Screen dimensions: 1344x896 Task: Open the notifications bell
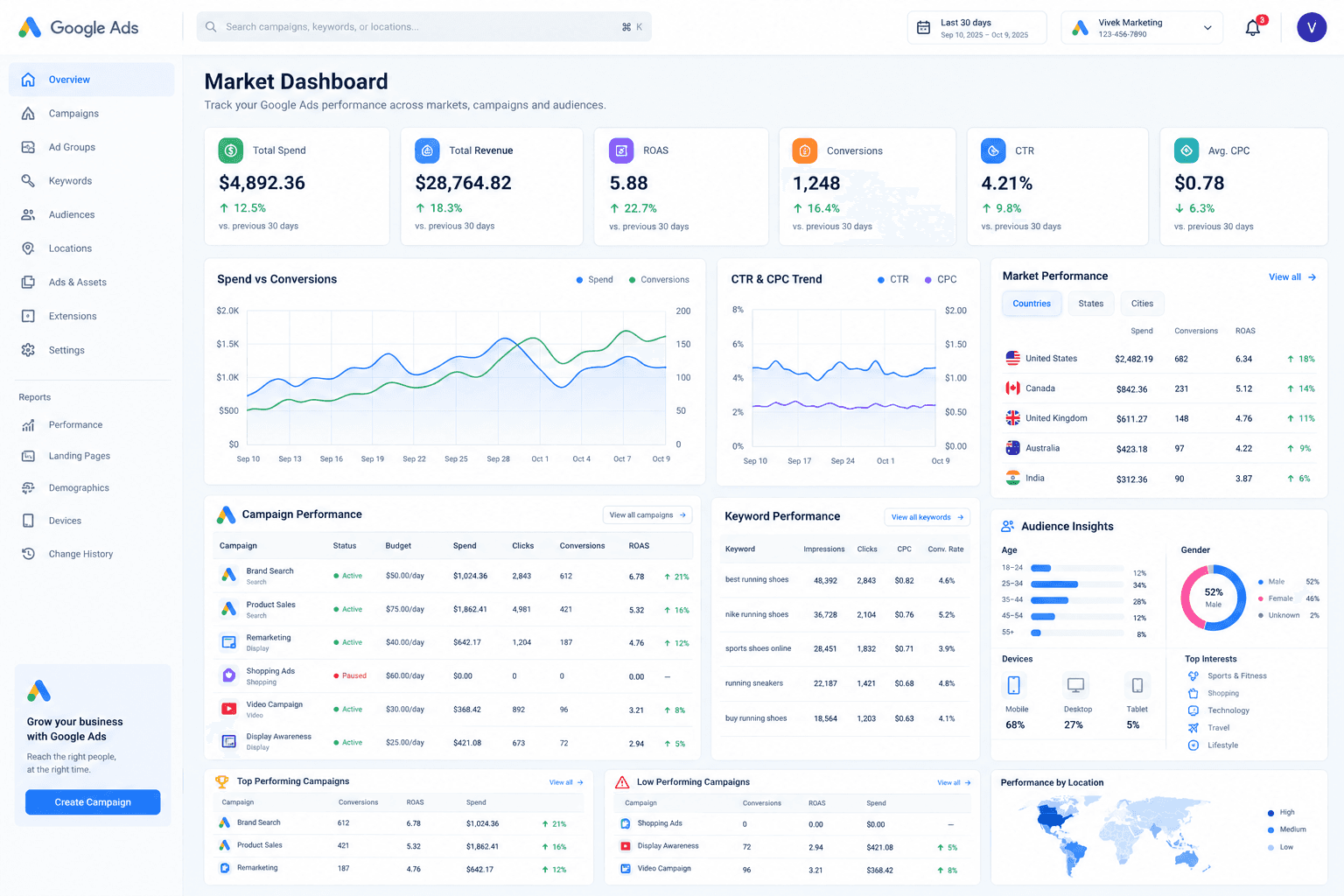coord(1253,28)
